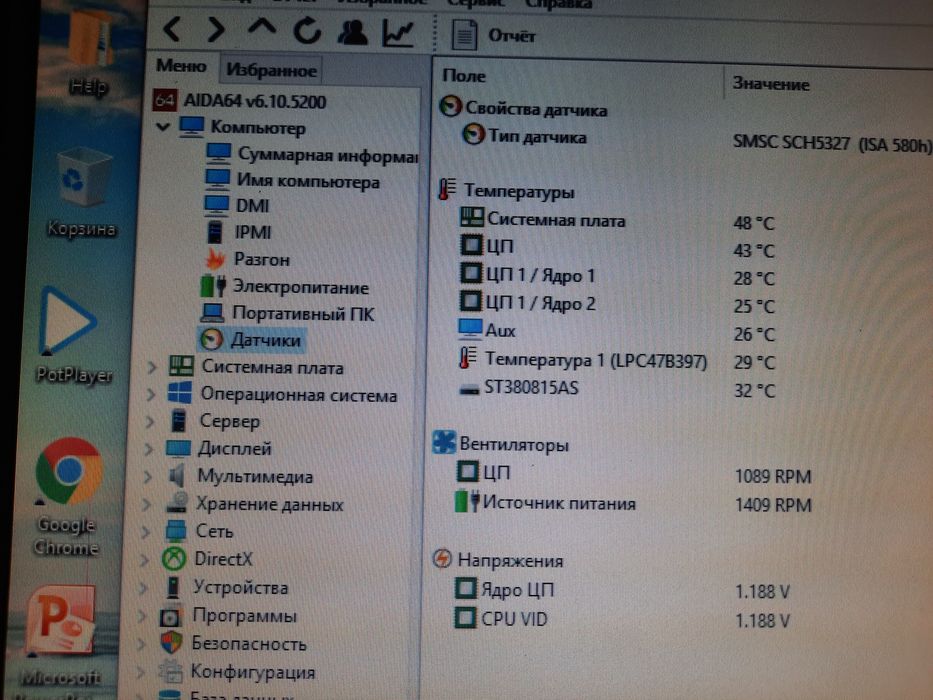Expand the Хранение данных tree node
The height and width of the screenshot is (700, 933).
(146, 504)
